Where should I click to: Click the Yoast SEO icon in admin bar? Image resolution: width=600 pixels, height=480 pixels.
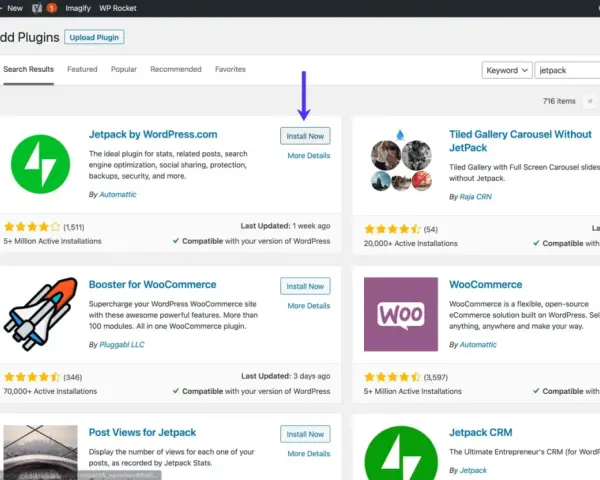point(37,8)
